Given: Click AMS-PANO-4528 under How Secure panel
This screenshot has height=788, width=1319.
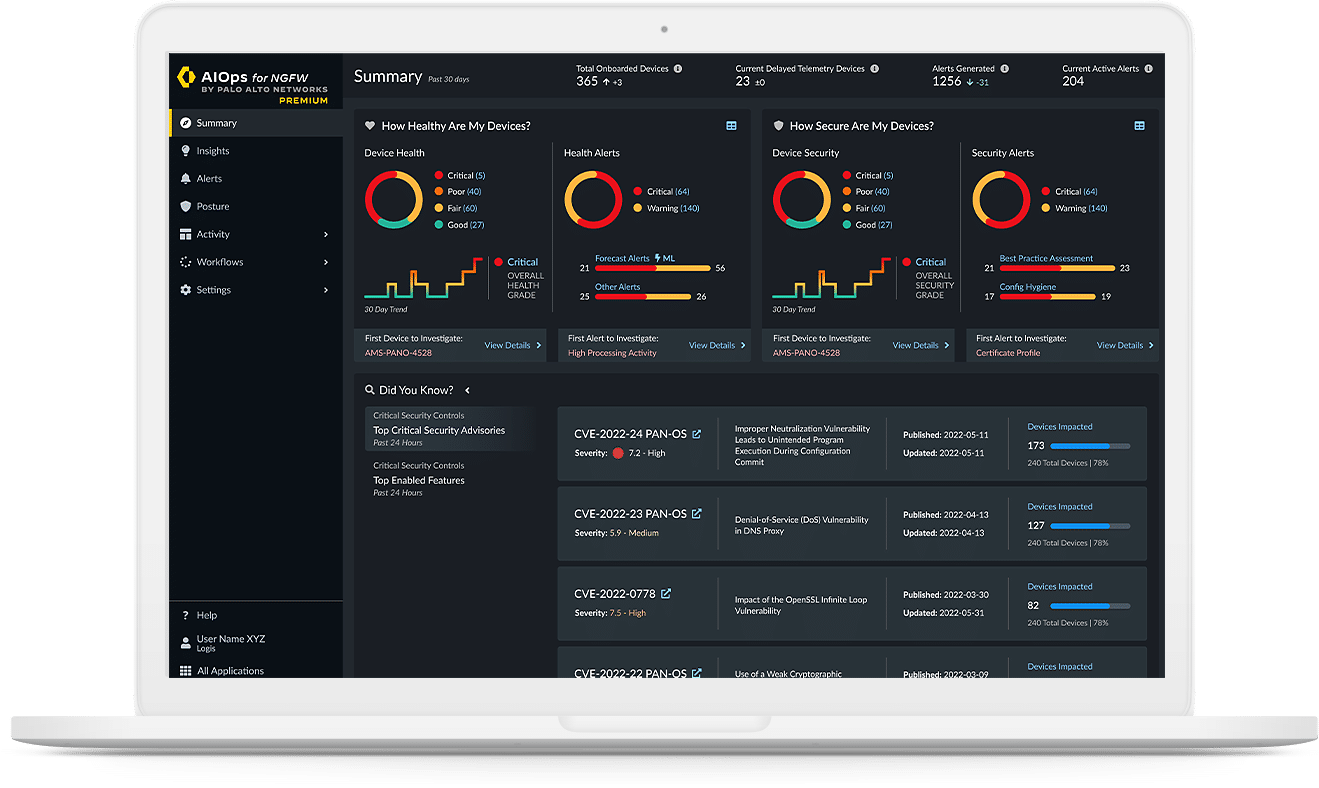Looking at the screenshot, I should point(806,353).
